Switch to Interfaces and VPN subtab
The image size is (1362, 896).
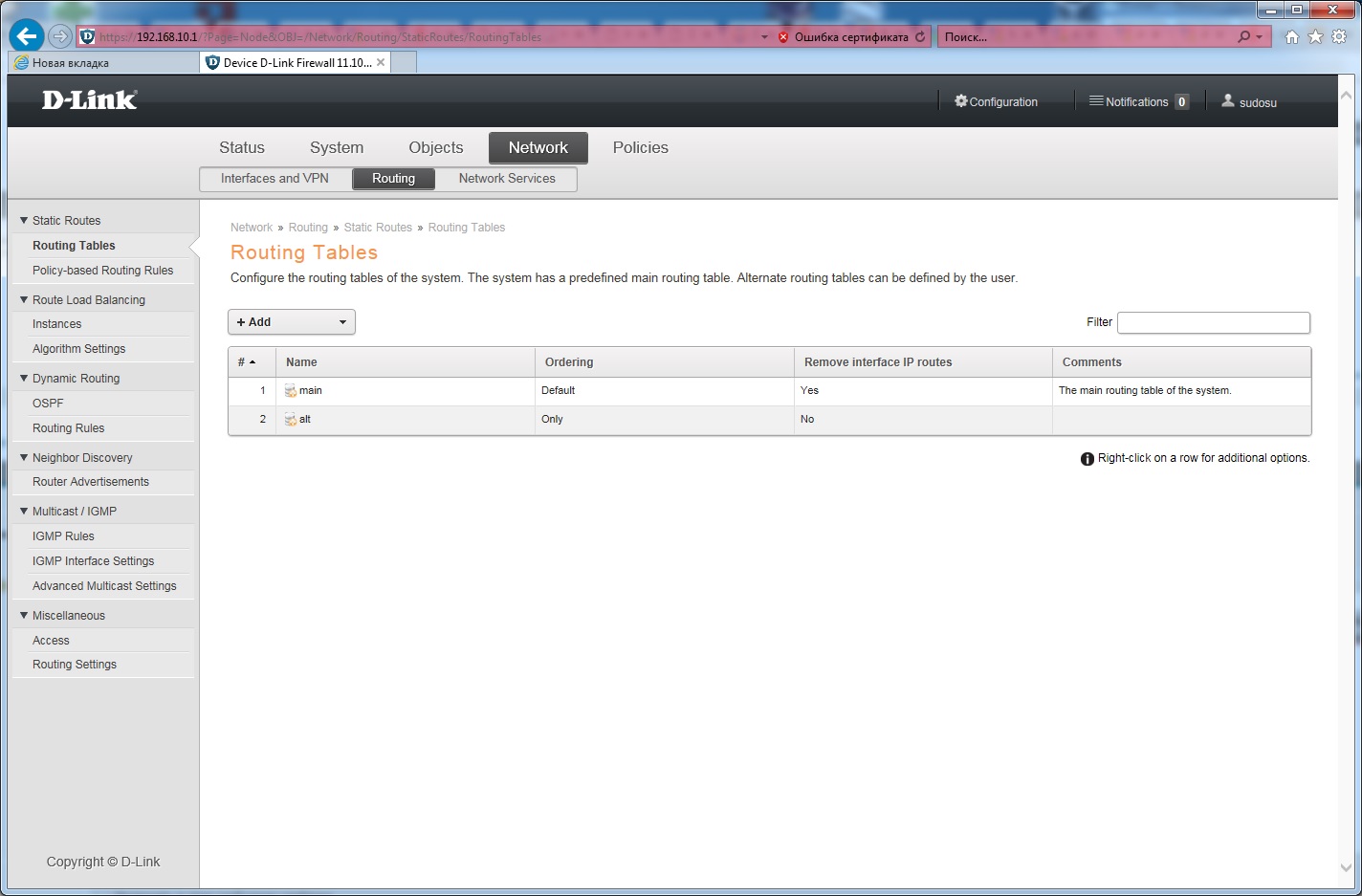point(275,179)
